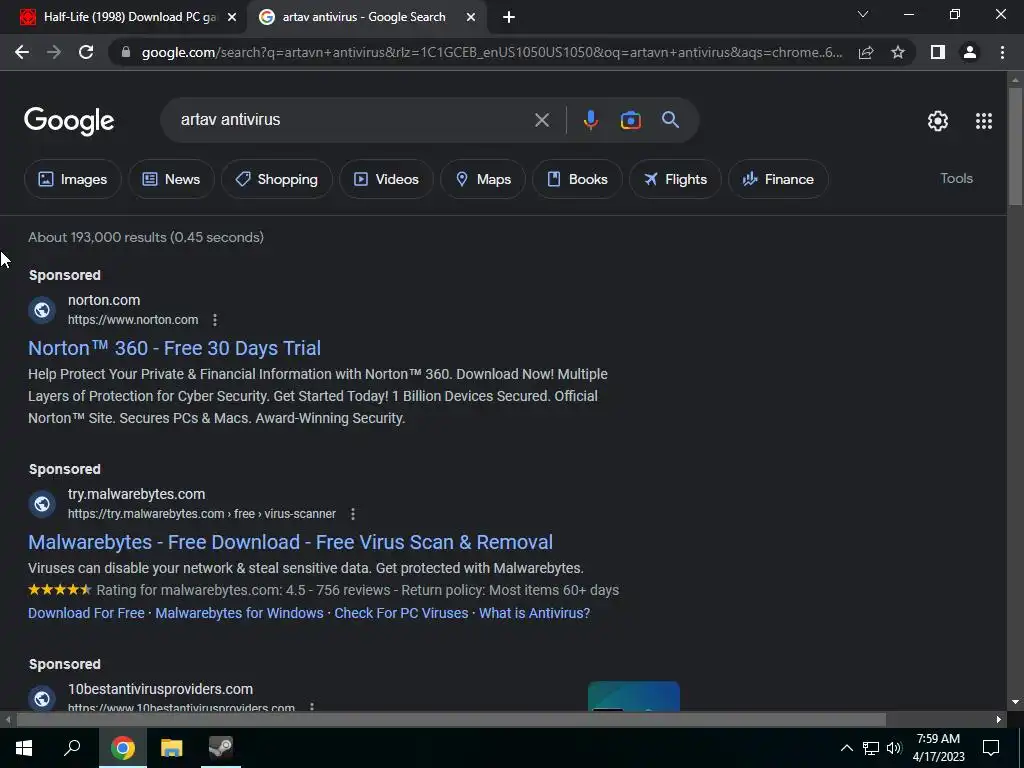
Task: Open the Windows Start menu
Action: [x=24, y=747]
